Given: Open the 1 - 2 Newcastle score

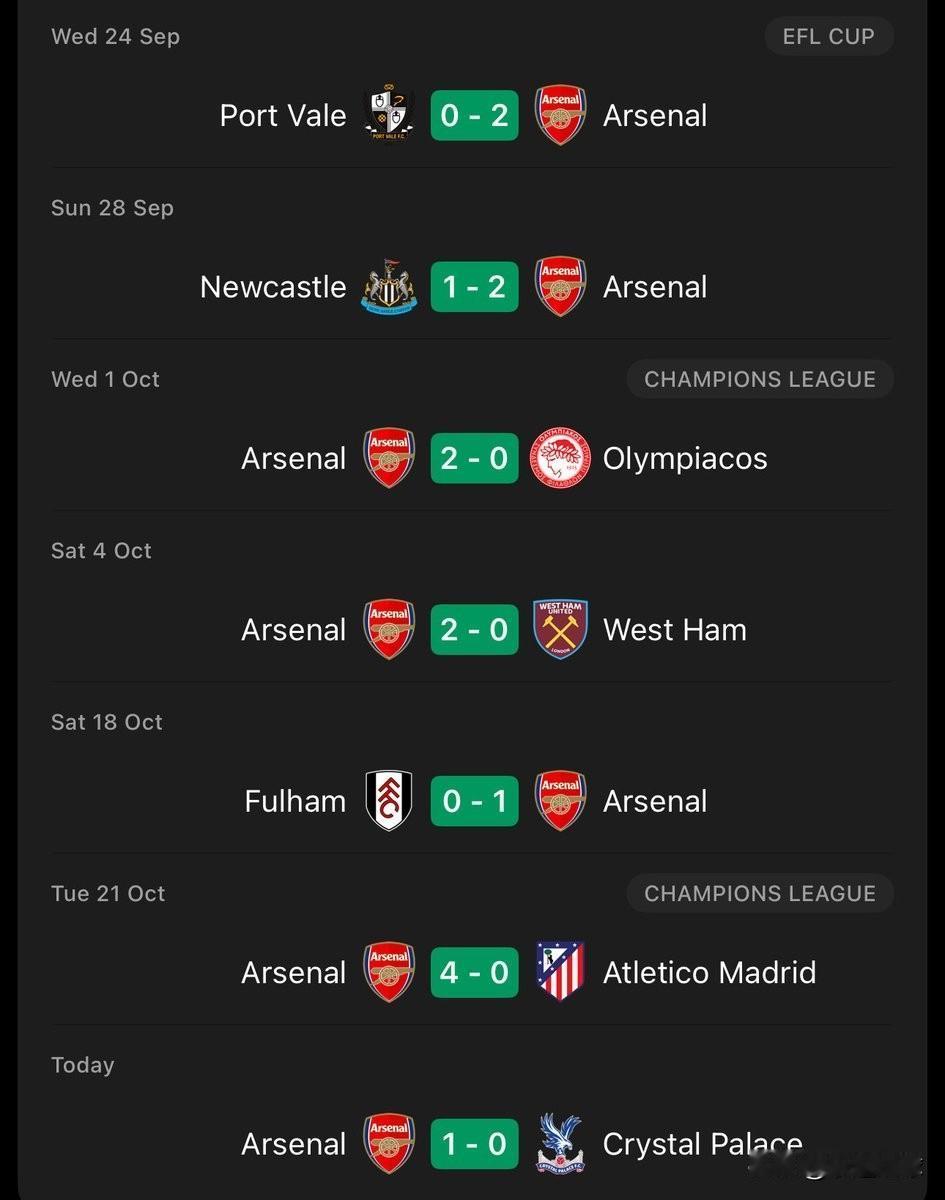Looking at the screenshot, I should coord(475,287).
